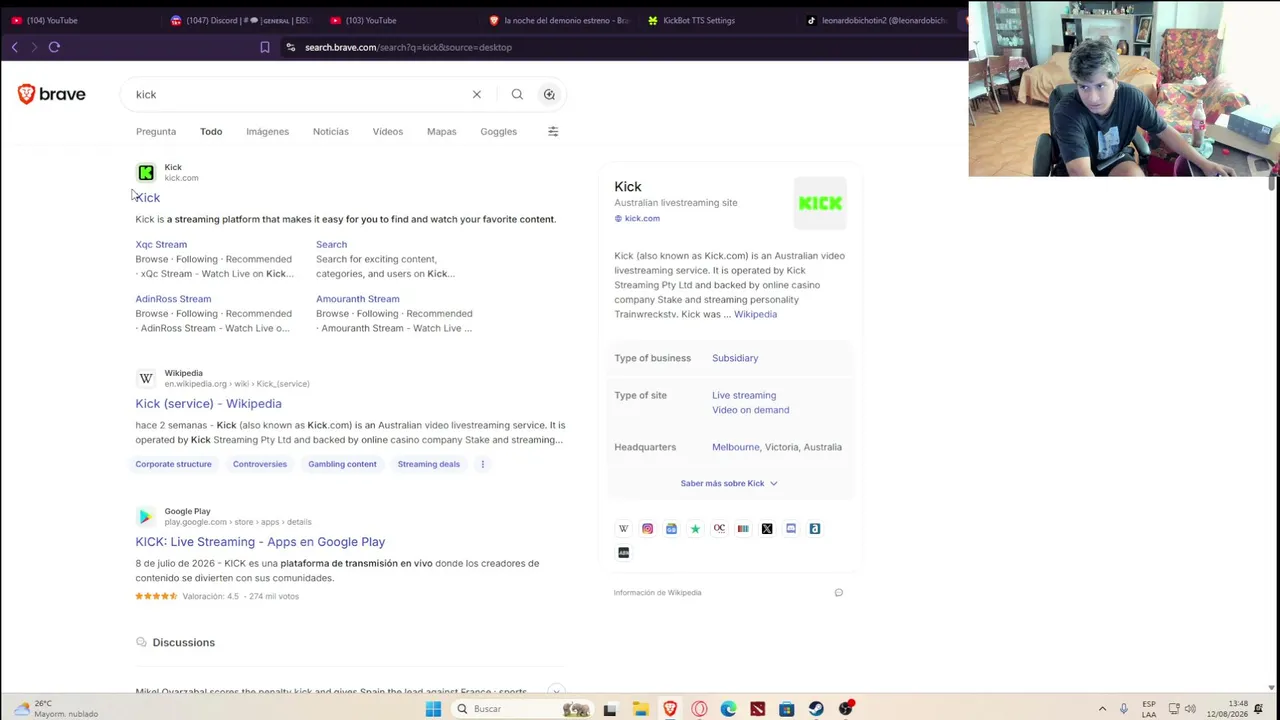The height and width of the screenshot is (720, 1280).
Task: Open the Instagram profile icon for Kick
Action: coord(647,528)
